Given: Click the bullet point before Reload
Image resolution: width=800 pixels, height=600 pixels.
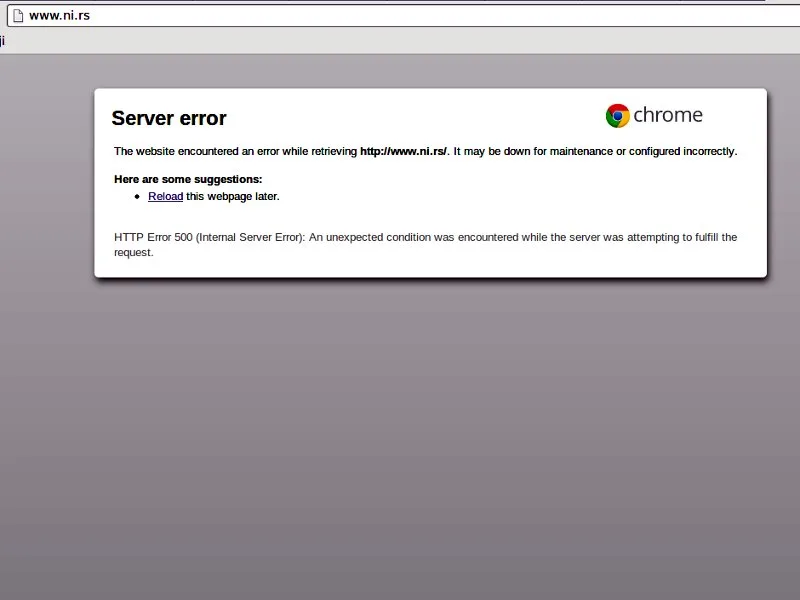Looking at the screenshot, I should click(x=138, y=197).
